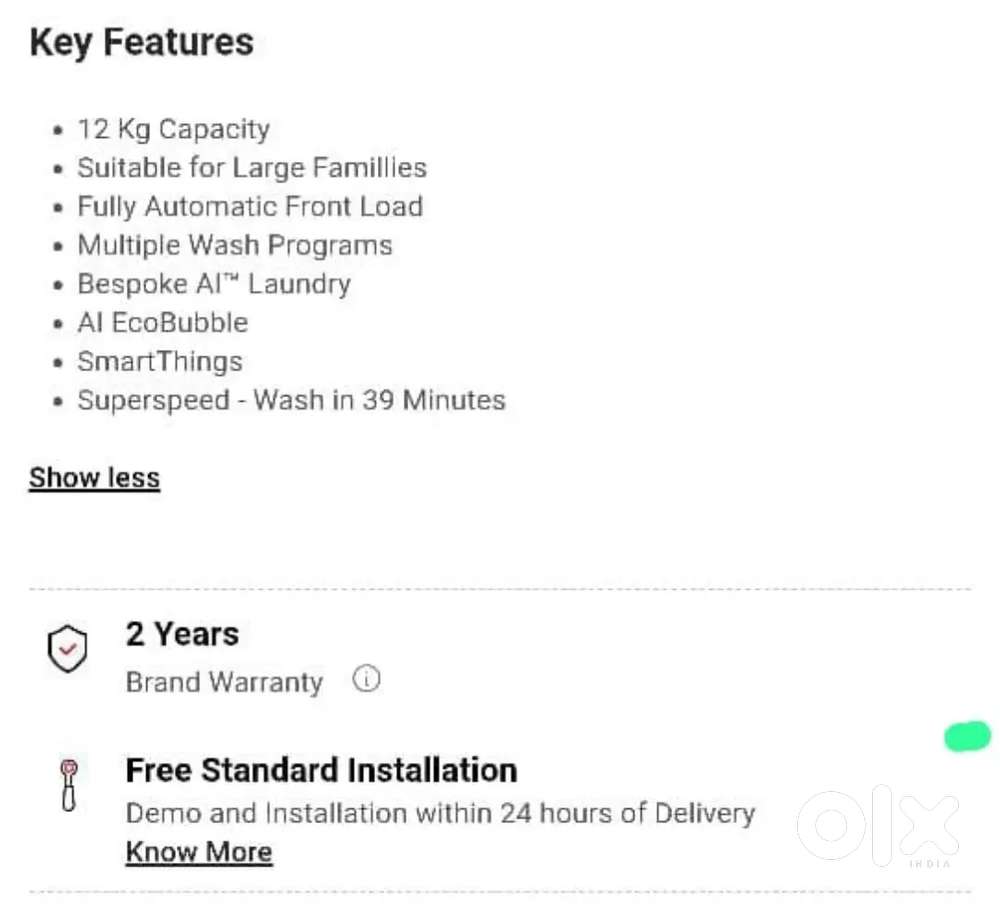Click the checkmark inside the shield icon
Screen dimensions: 1000x924
tap(66, 648)
